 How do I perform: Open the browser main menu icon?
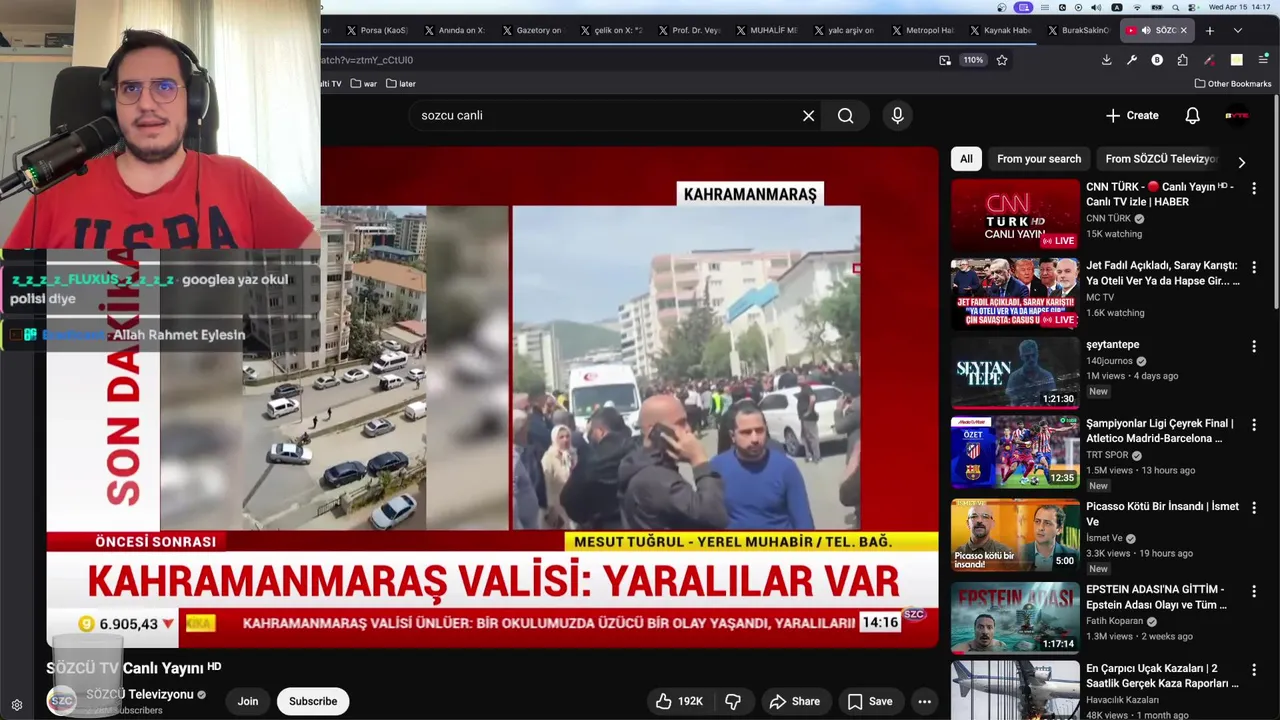[x=1263, y=60]
